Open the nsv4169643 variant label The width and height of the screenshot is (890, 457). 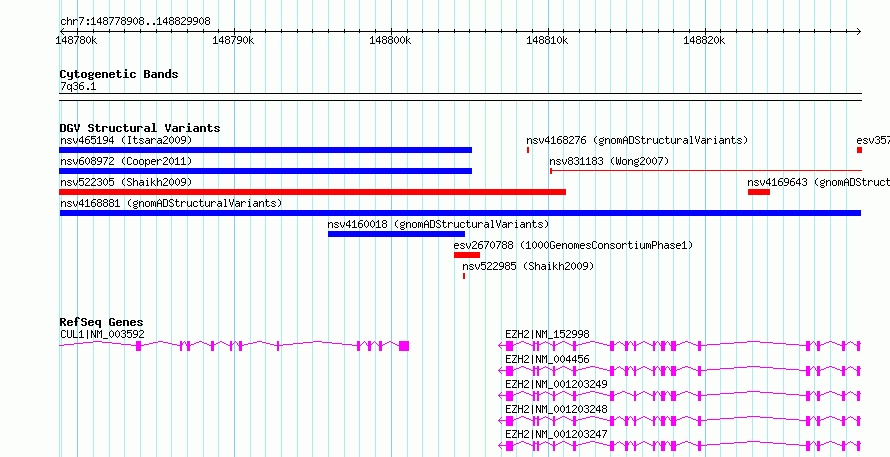pyautogui.click(x=818, y=182)
